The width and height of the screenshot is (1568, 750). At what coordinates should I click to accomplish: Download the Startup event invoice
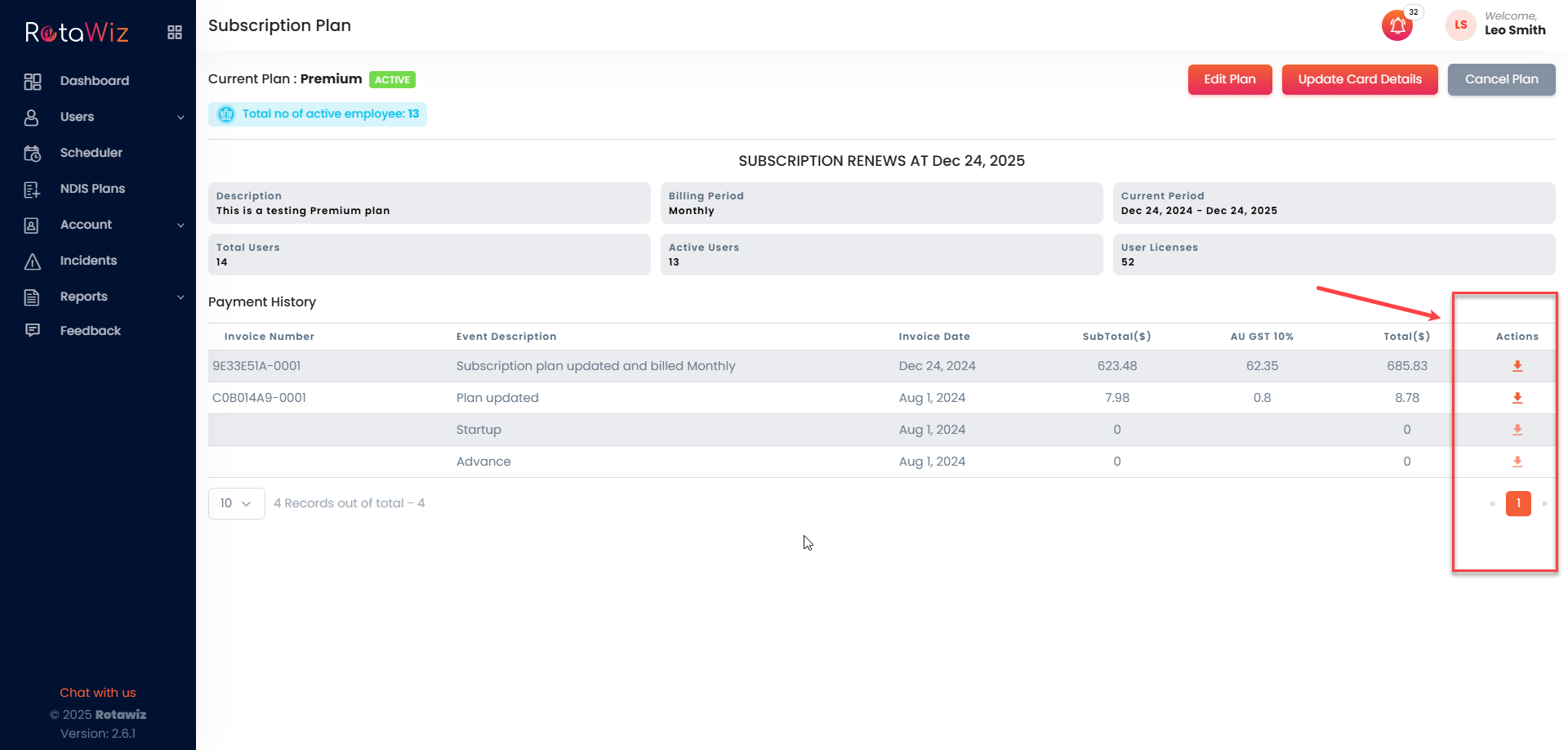point(1517,430)
